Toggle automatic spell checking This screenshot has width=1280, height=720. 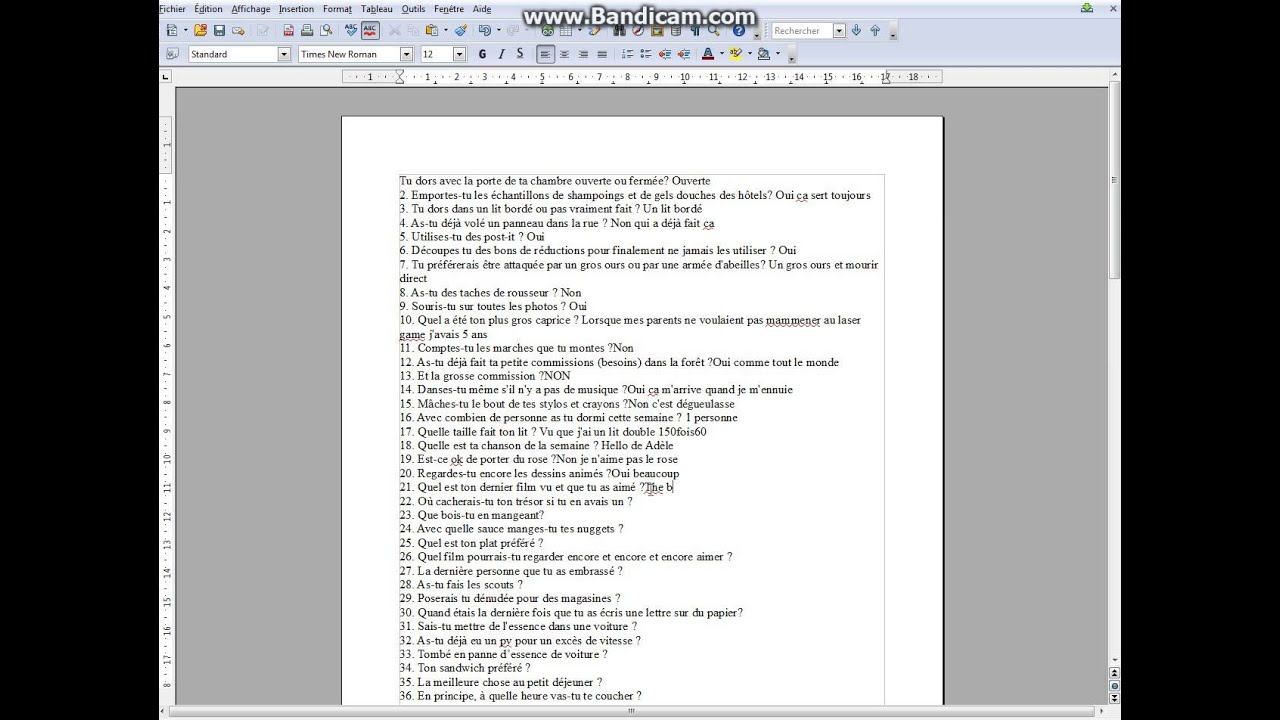click(x=370, y=31)
